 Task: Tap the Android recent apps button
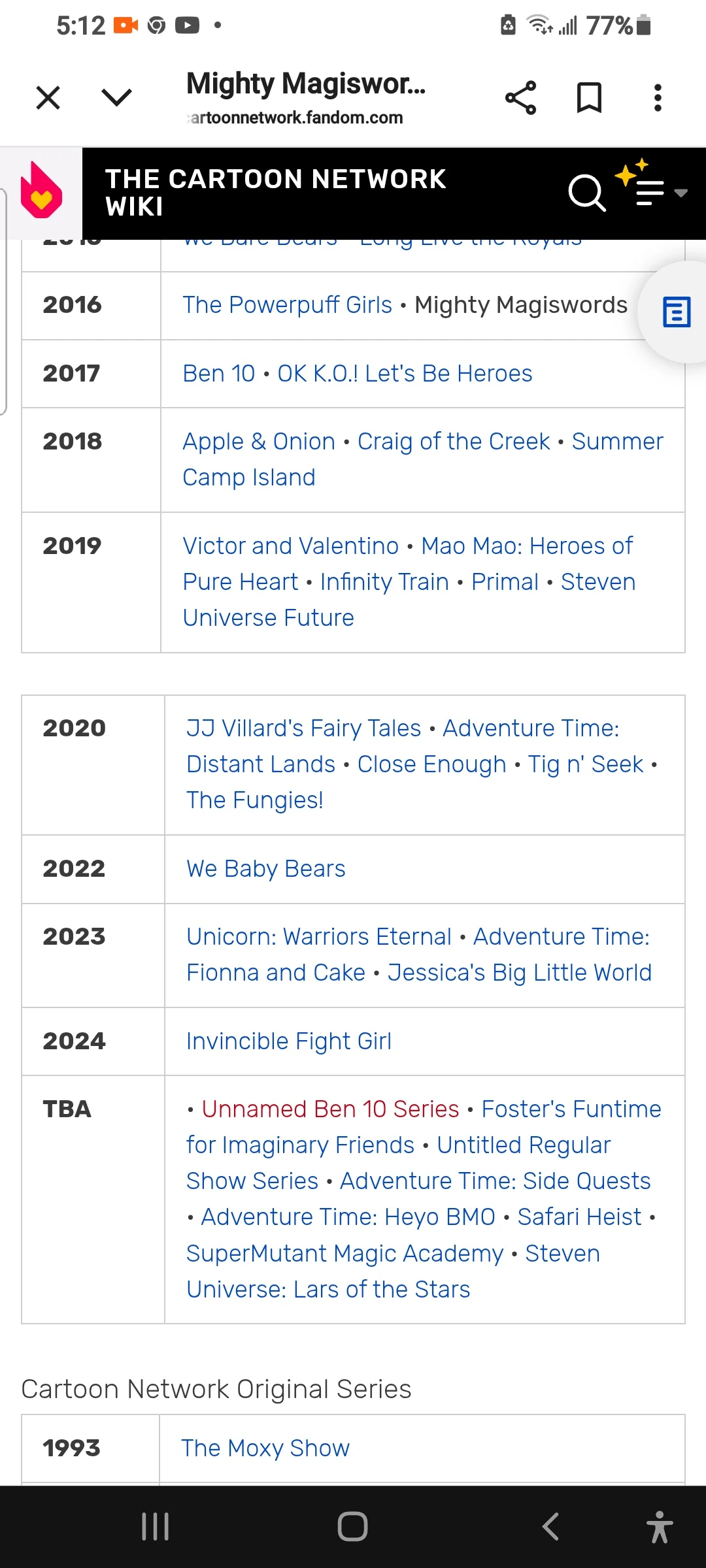[x=156, y=1527]
